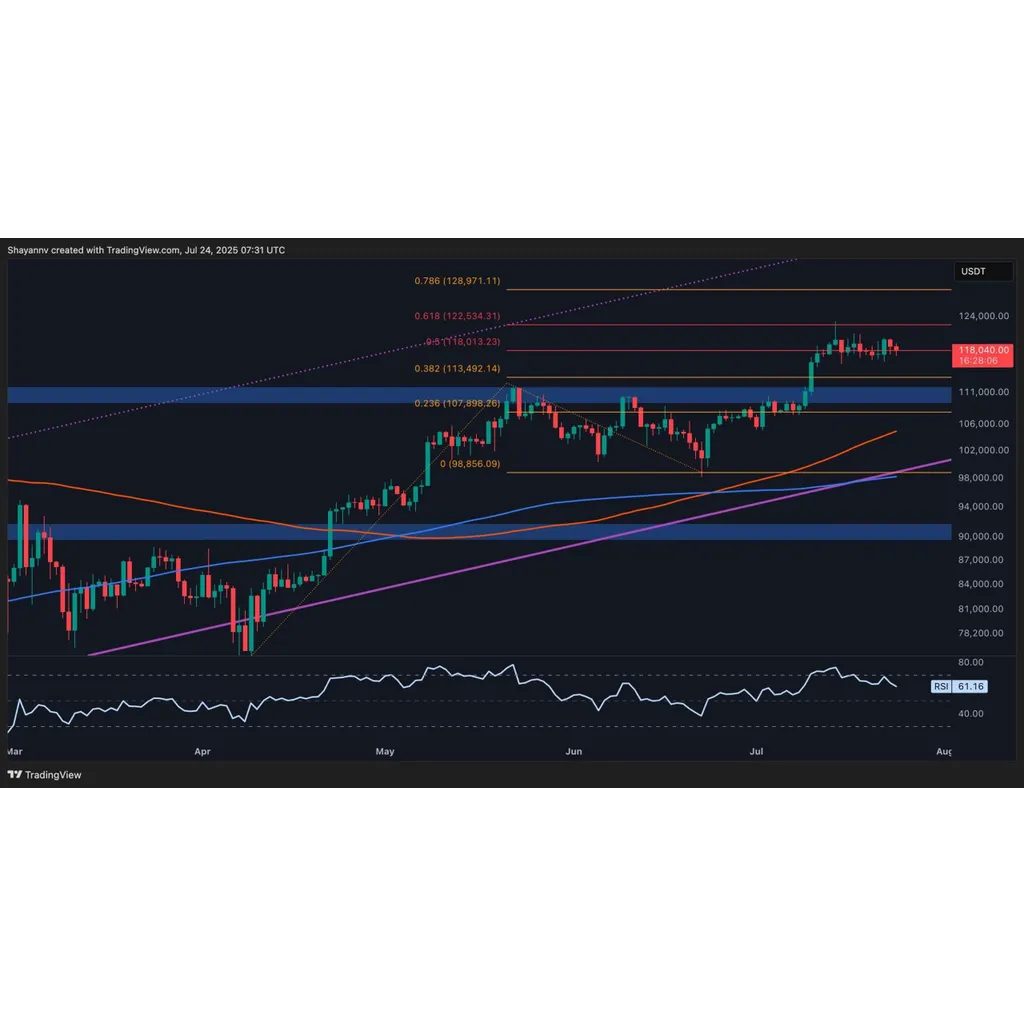Screen dimensions: 1024x1024
Task: Click the RSI 40.00 axis label
Action: (x=970, y=714)
